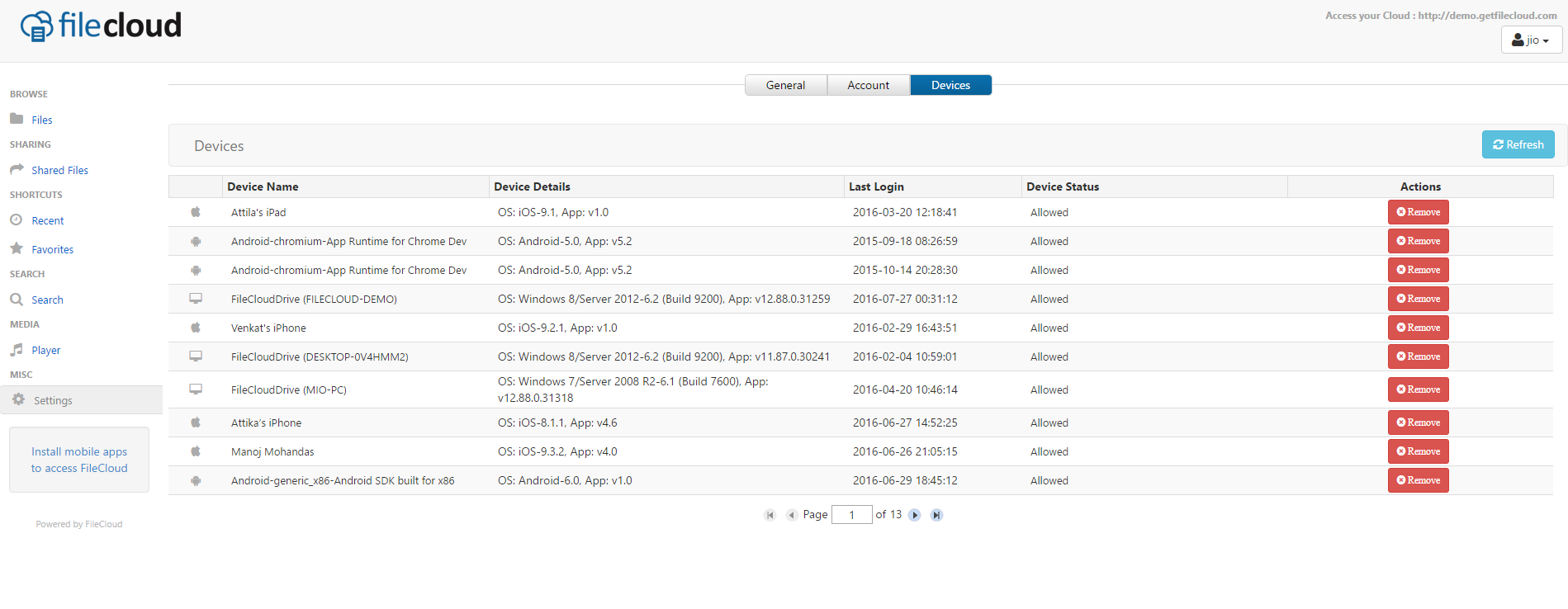Click the Actions column header
The image size is (1568, 609).
pyautogui.click(x=1421, y=186)
